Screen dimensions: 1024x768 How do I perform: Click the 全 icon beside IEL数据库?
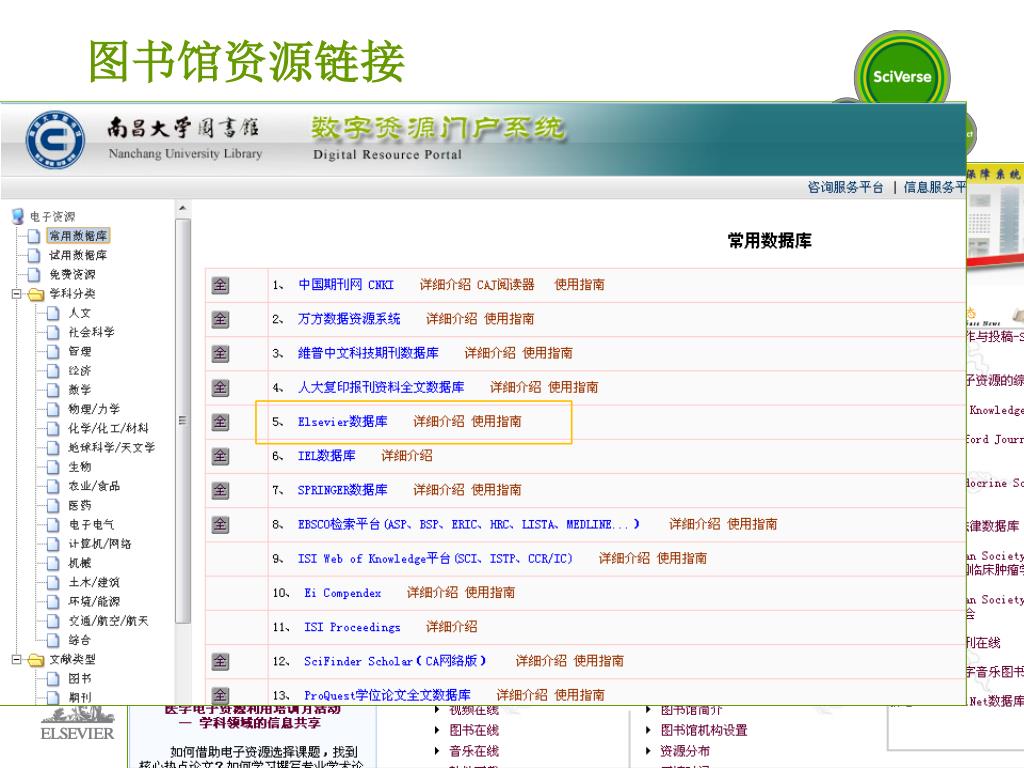point(220,456)
